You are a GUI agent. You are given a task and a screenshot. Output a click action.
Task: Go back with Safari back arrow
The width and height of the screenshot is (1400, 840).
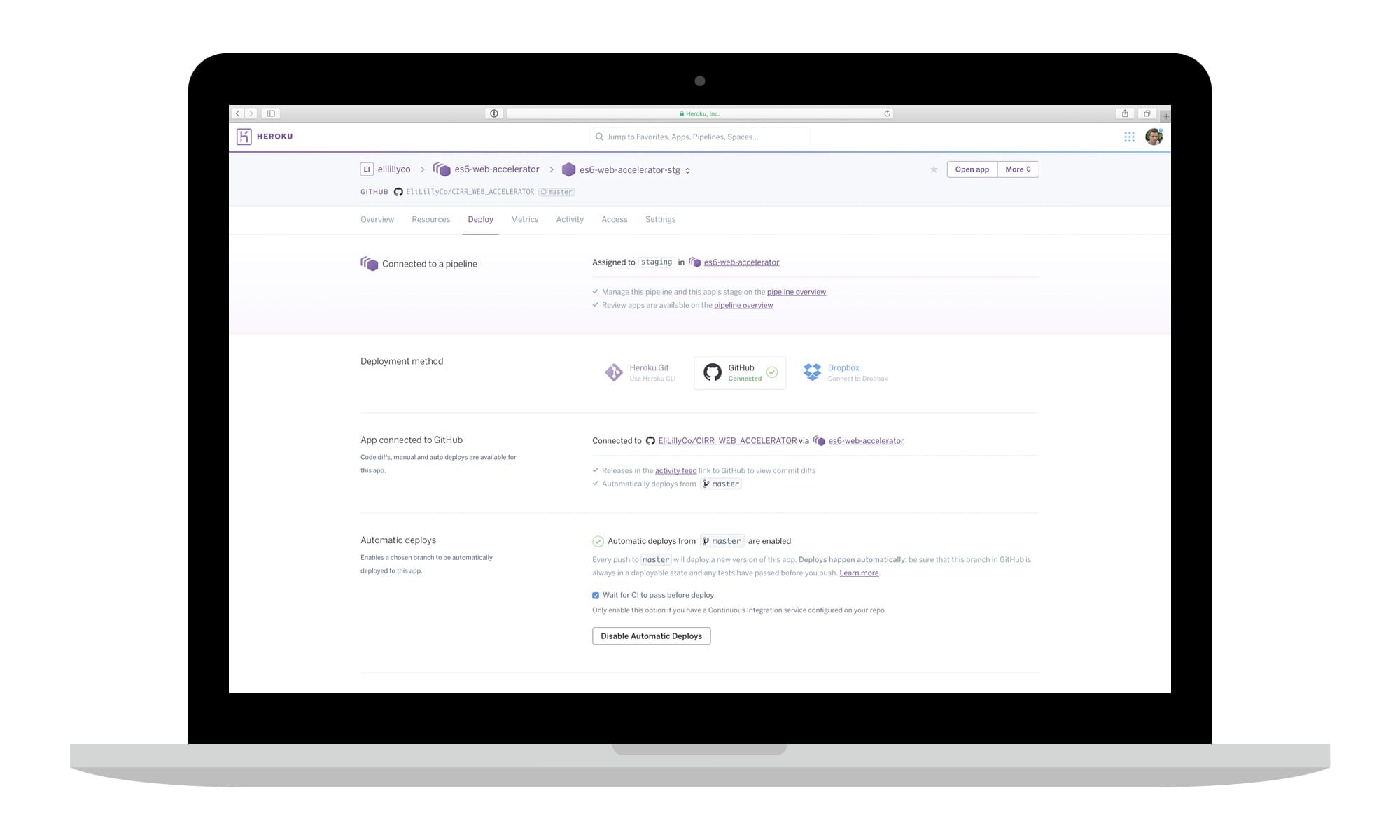pos(238,113)
